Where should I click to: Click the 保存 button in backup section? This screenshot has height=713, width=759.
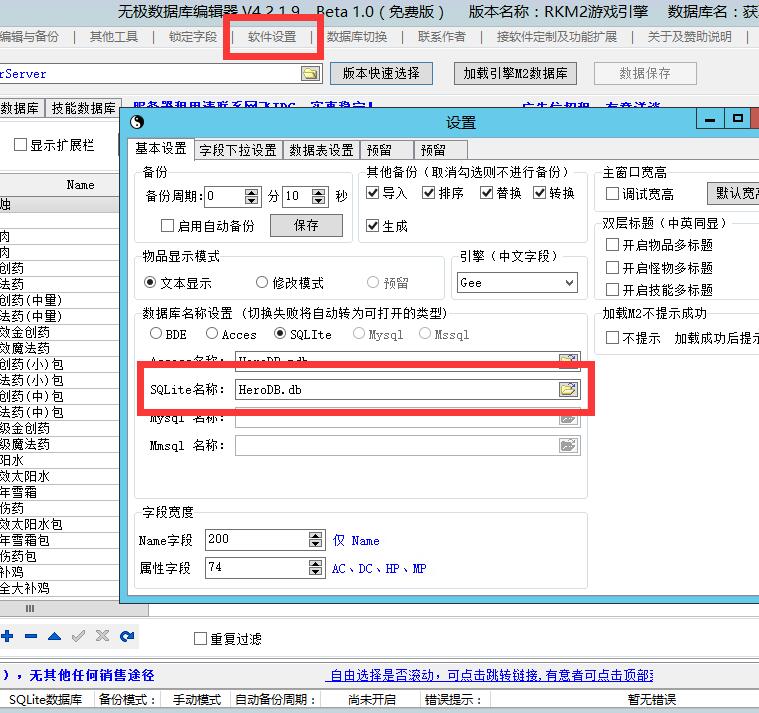click(x=306, y=226)
